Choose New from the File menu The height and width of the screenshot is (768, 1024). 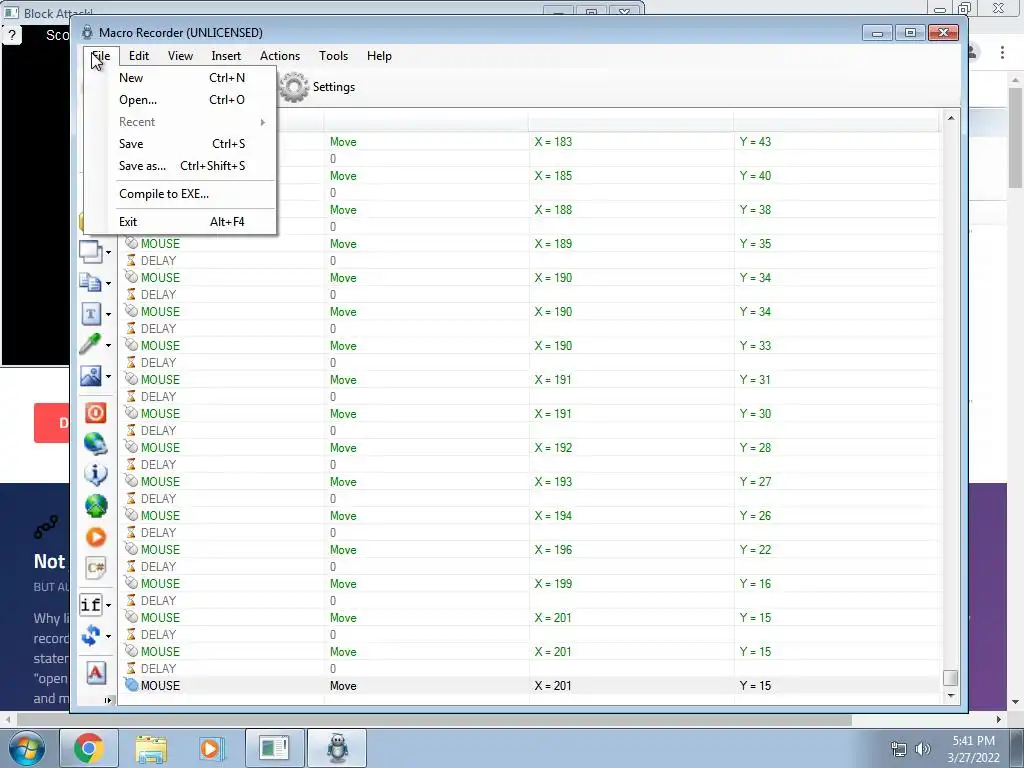(x=182, y=78)
